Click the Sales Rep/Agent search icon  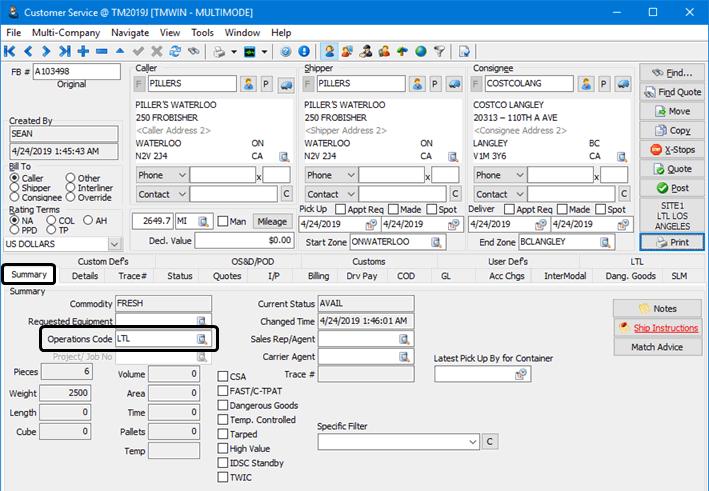click(405, 339)
